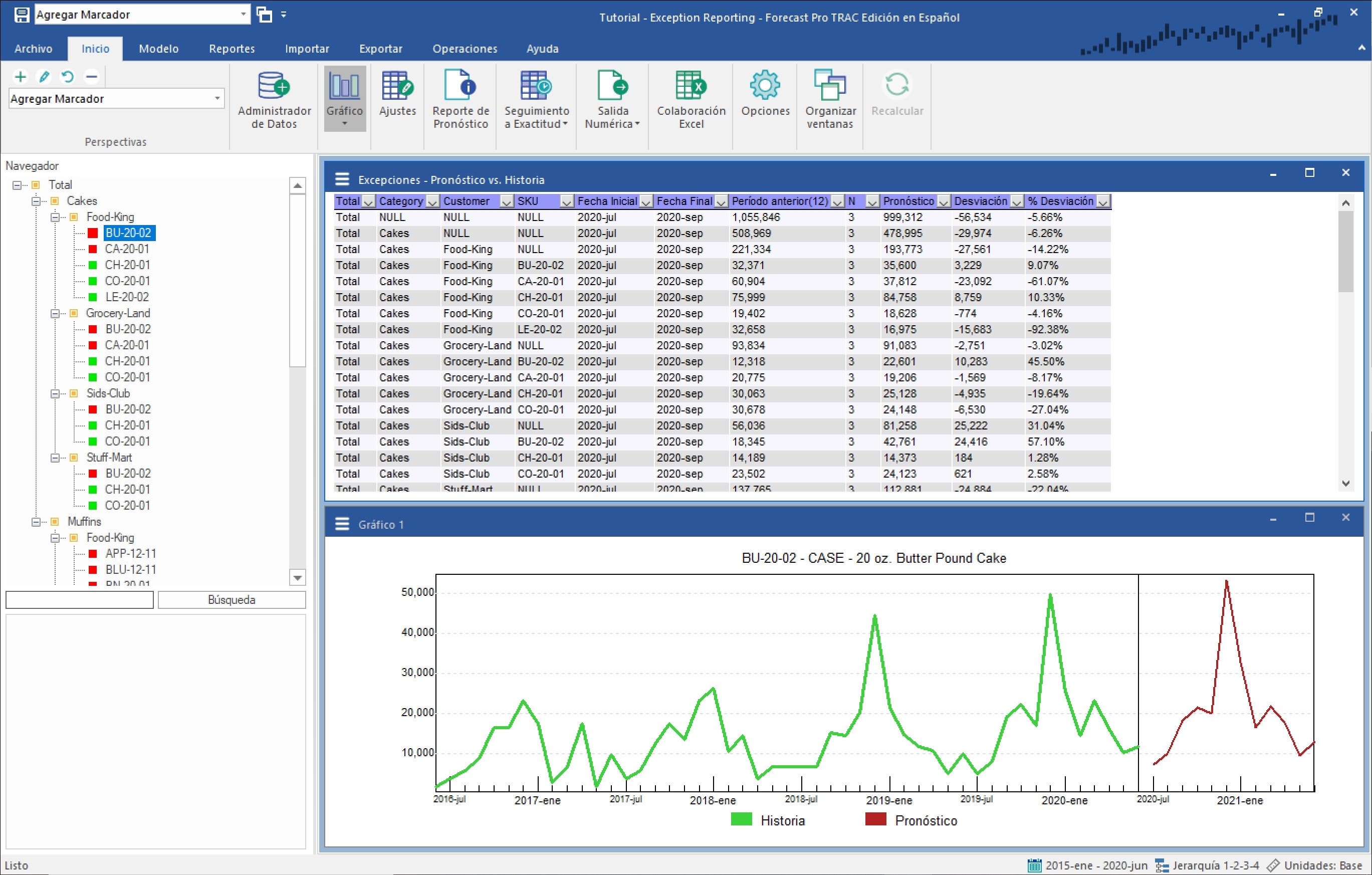This screenshot has height=875, width=1372.
Task: Click the pencil edit perspective icon
Action: click(x=44, y=76)
